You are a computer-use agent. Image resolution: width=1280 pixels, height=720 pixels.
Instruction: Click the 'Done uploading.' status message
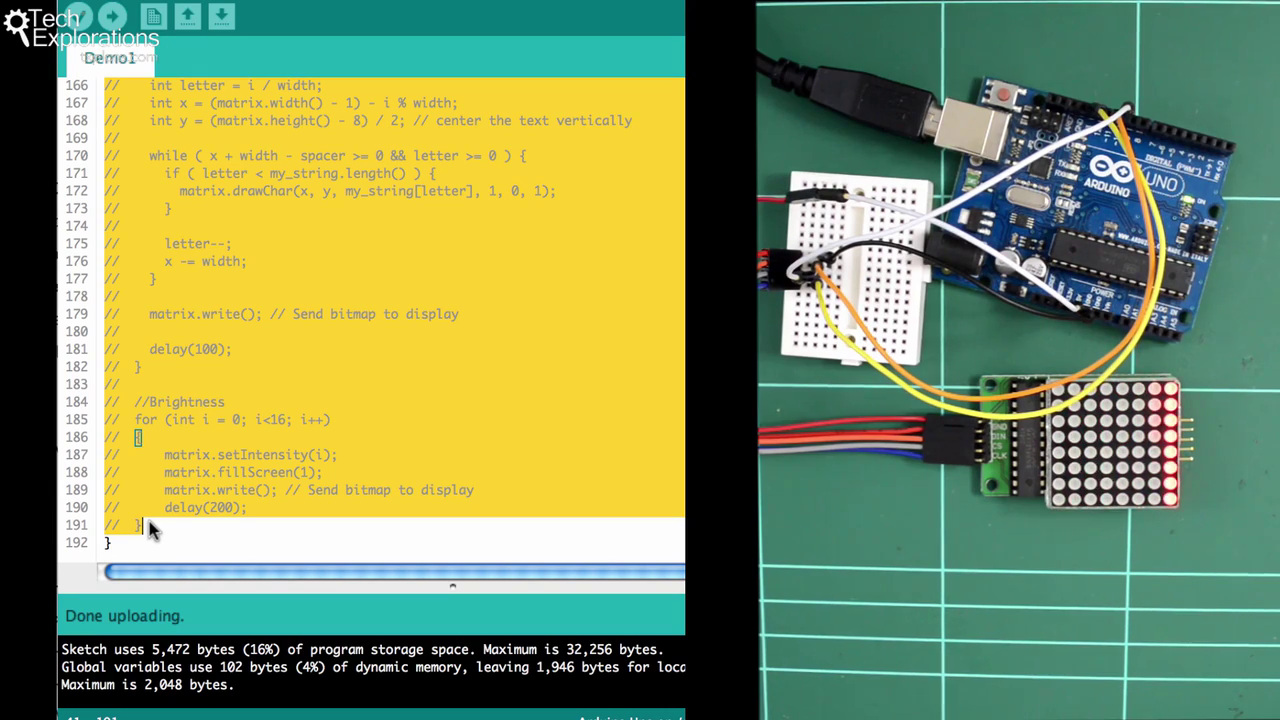click(x=125, y=616)
